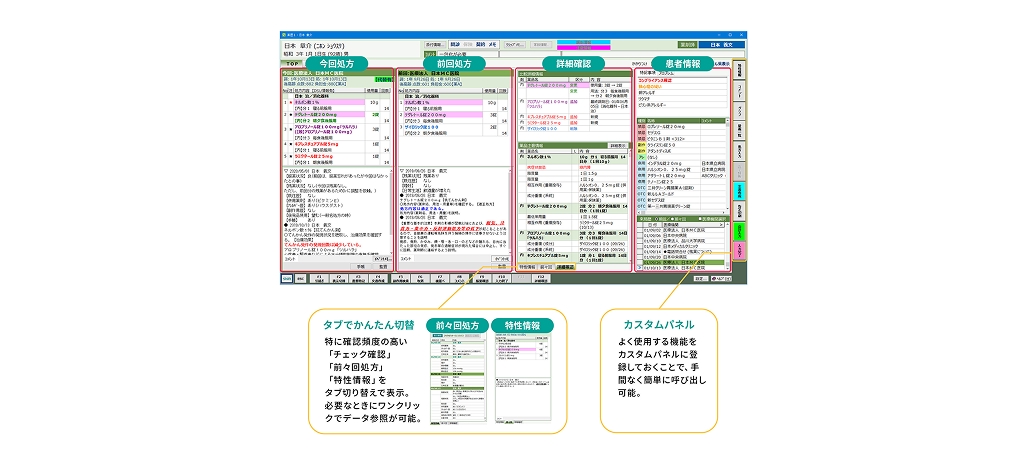Click the 手帳 button under 今回処方 panel
This screenshot has height=465, width=1028.
pyautogui.click(x=362, y=268)
